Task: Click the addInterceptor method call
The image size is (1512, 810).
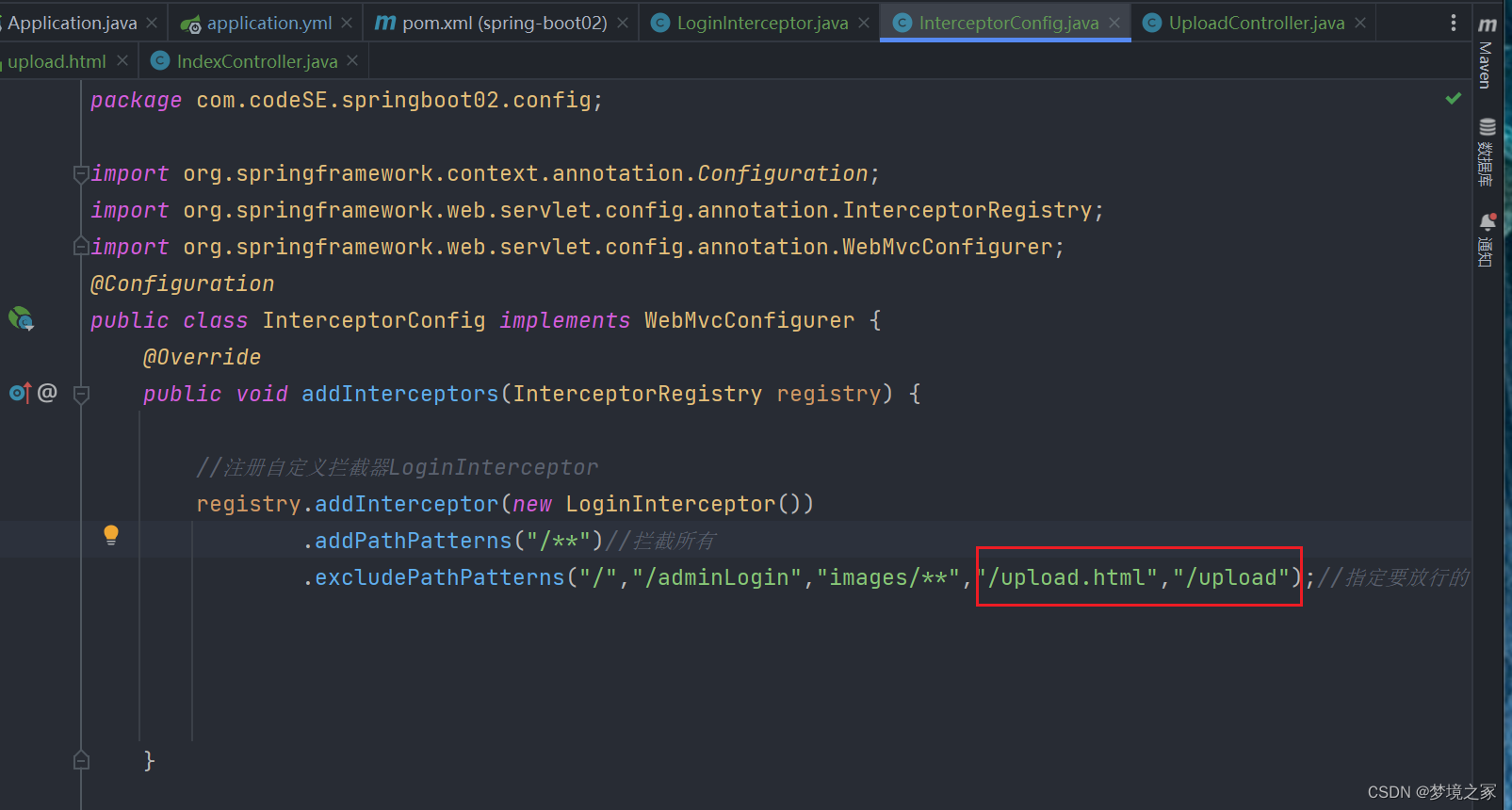Action: (x=406, y=504)
